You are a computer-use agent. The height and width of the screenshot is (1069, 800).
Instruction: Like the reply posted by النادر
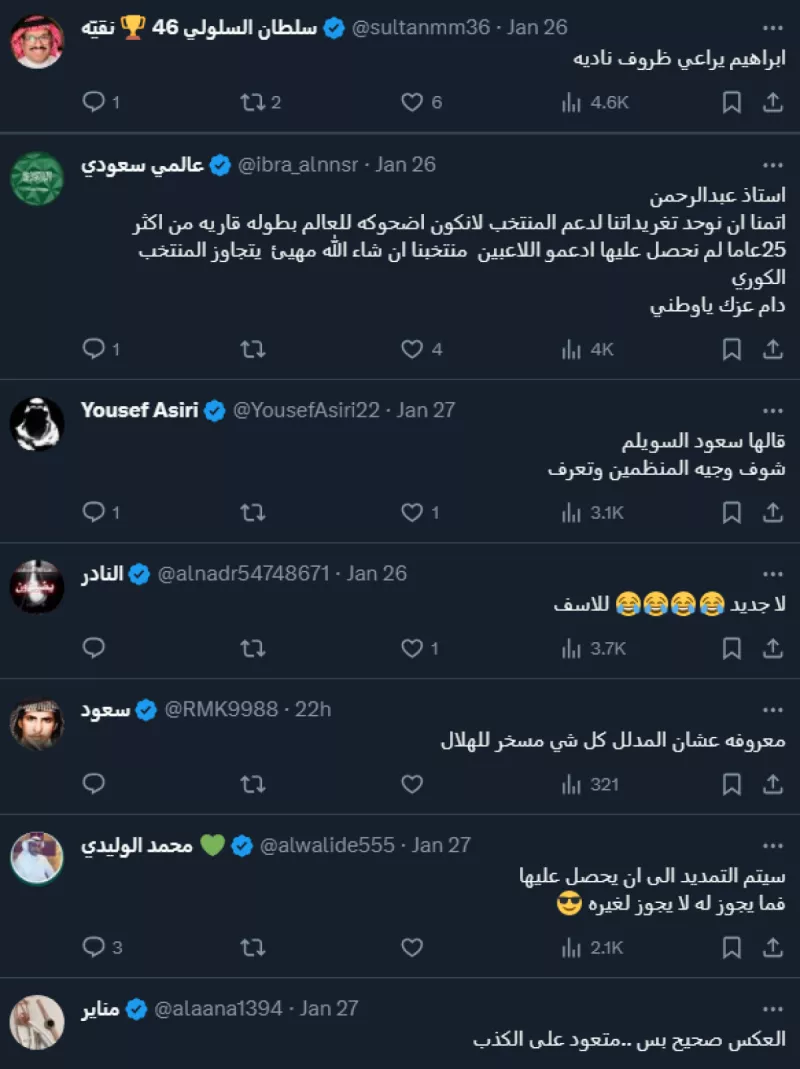click(413, 648)
